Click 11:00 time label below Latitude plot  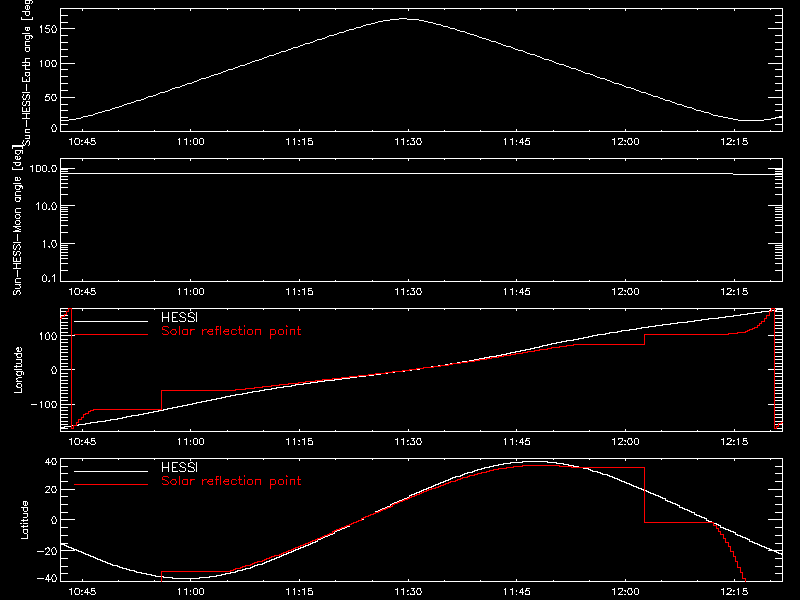click(x=191, y=592)
